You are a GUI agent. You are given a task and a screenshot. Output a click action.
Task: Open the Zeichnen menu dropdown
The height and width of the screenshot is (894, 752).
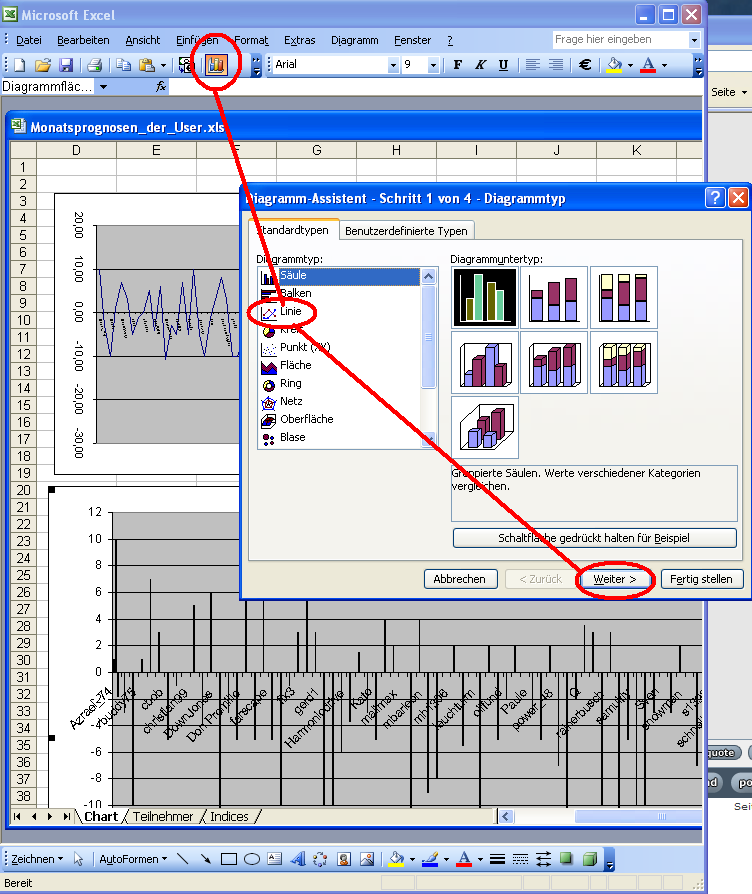tap(37, 859)
